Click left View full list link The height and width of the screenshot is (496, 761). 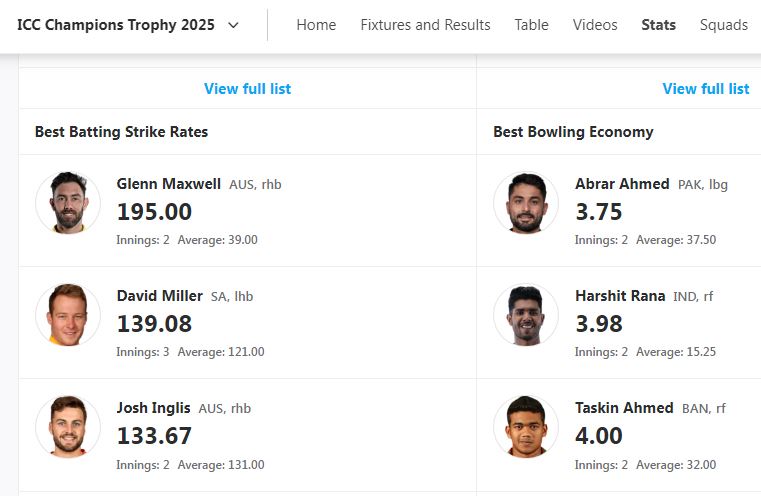point(247,89)
